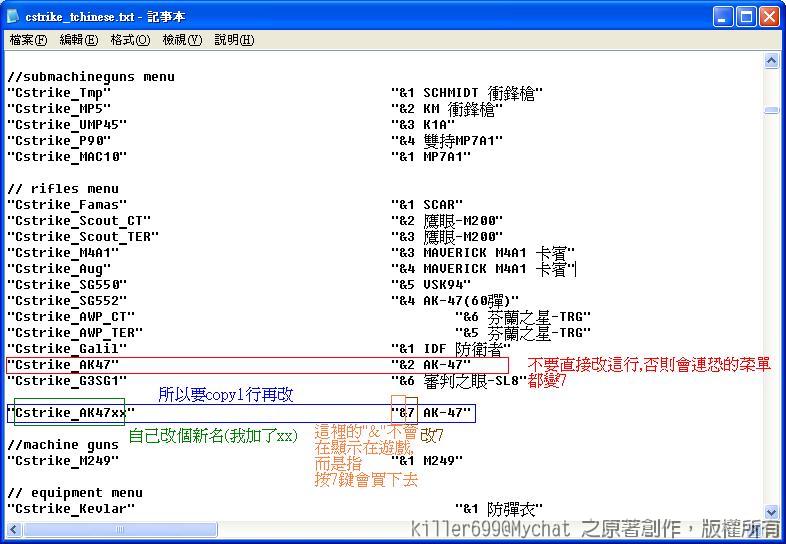Click the horizontal scrollbar thumb
Image resolution: width=786 pixels, height=544 pixels.
120,529
